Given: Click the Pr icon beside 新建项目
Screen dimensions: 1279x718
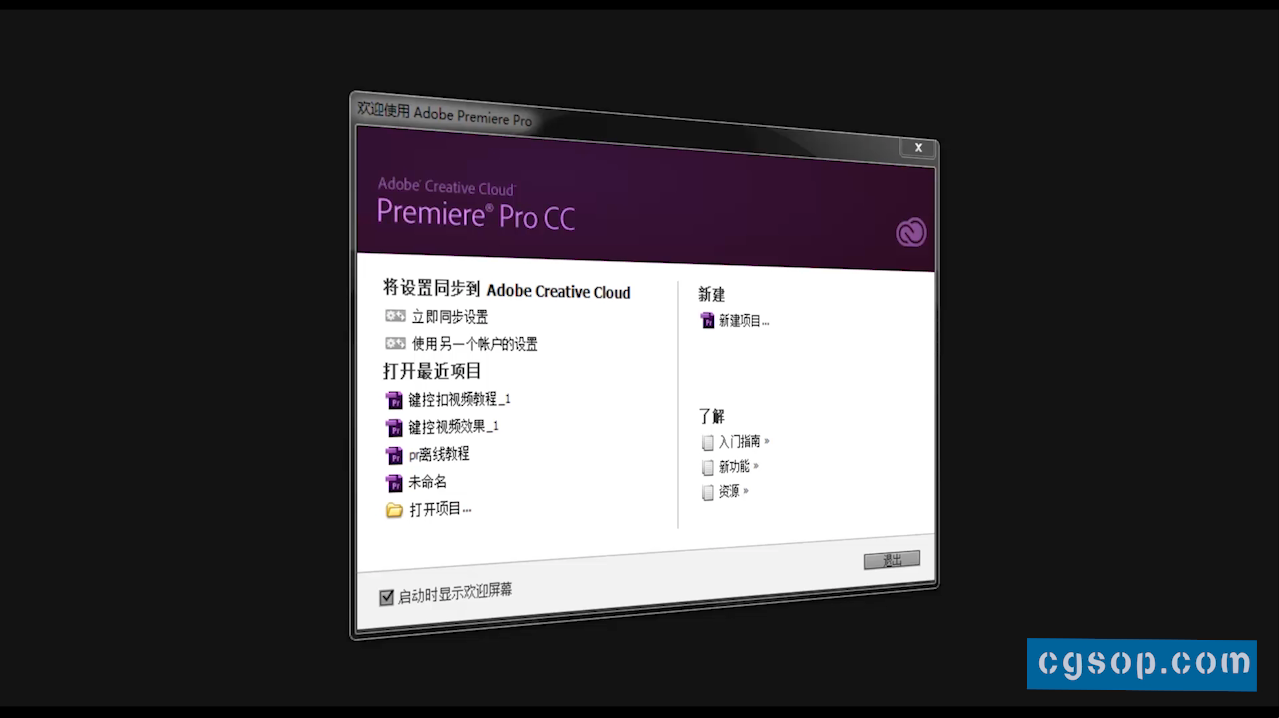Looking at the screenshot, I should pyautogui.click(x=708, y=321).
